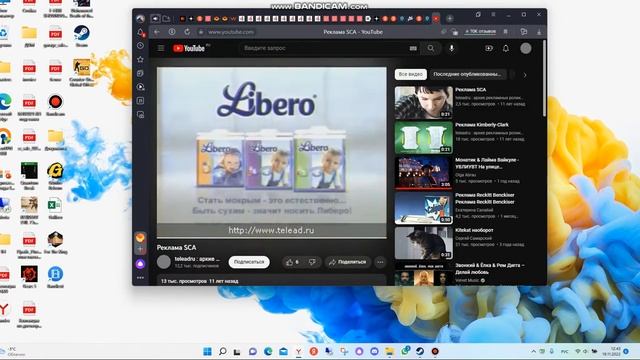The height and width of the screenshot is (360, 640).
Task: Share the video via Поделиться button
Action: pyautogui.click(x=347, y=262)
